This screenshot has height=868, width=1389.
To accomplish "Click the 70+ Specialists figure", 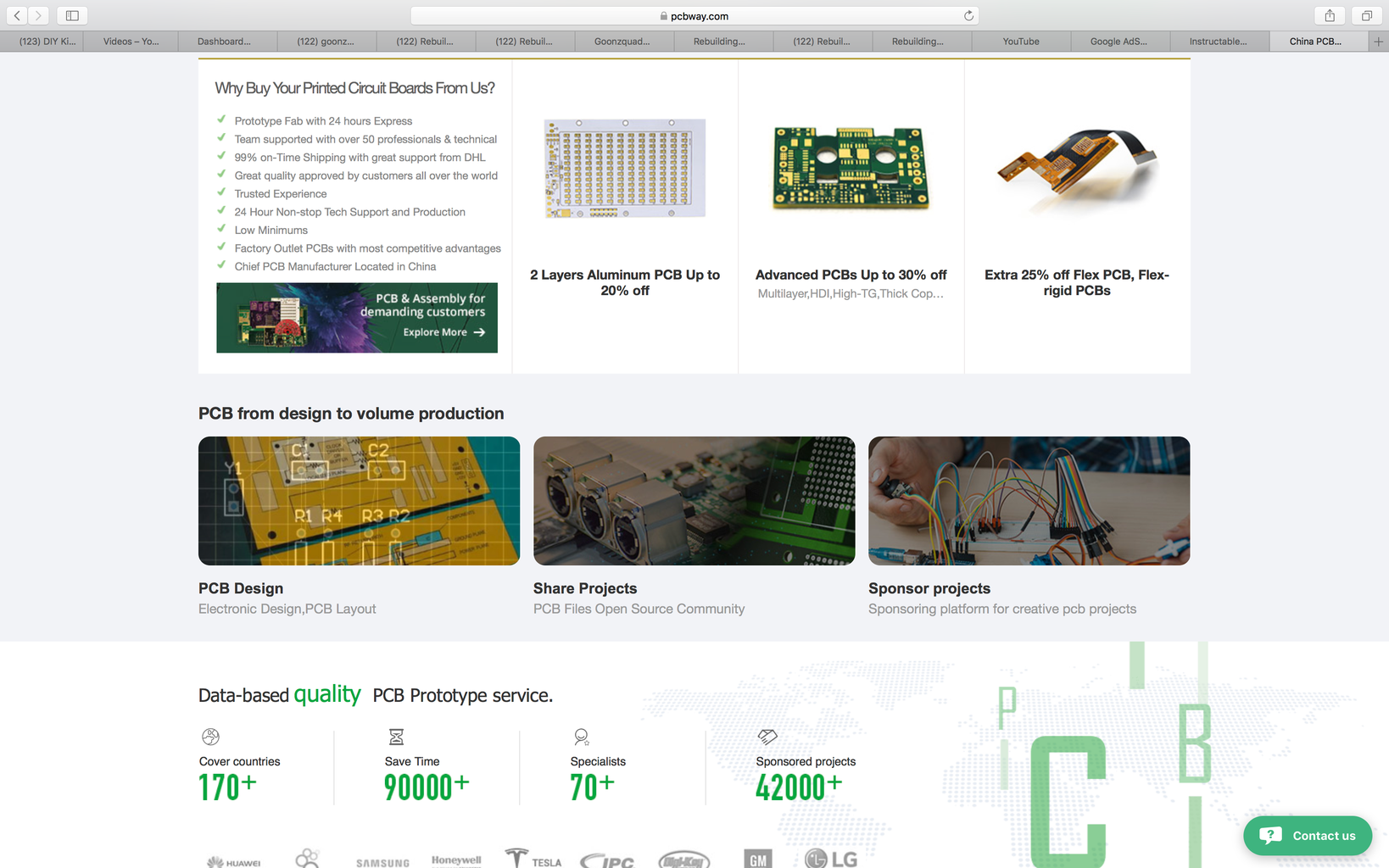I will [x=592, y=787].
